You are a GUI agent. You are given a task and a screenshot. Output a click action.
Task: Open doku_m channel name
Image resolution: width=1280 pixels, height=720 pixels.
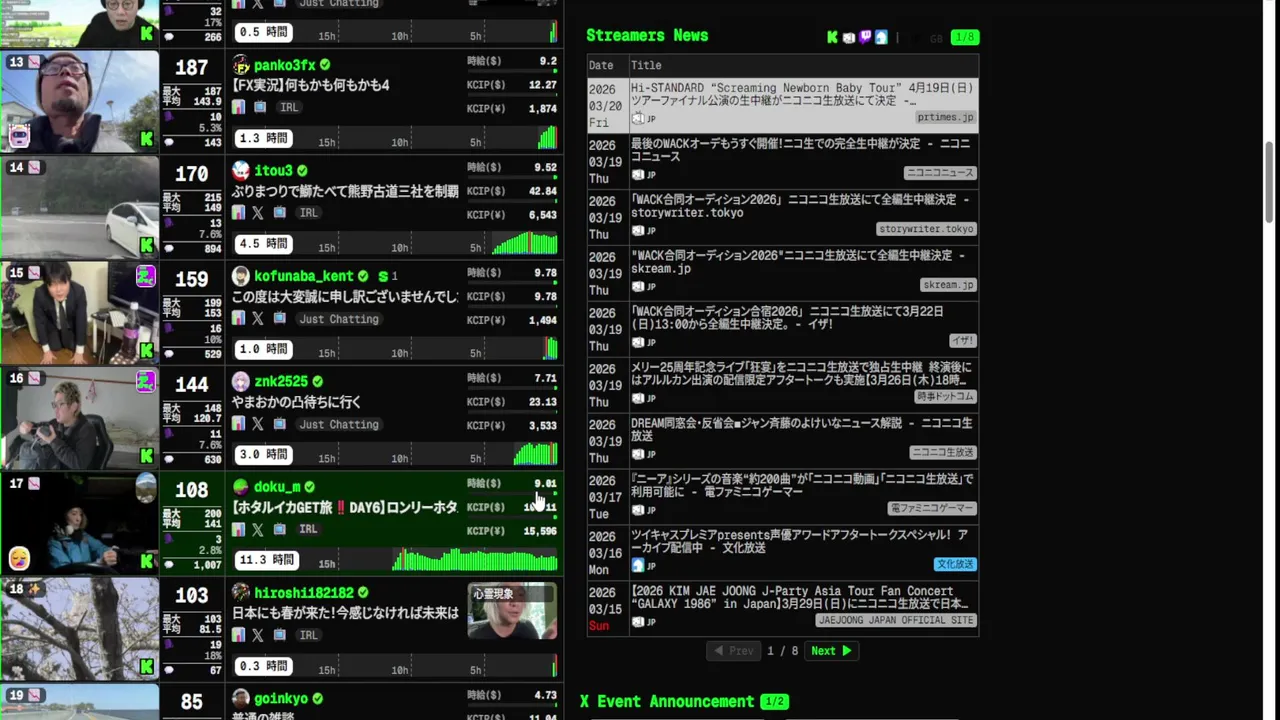[277, 487]
